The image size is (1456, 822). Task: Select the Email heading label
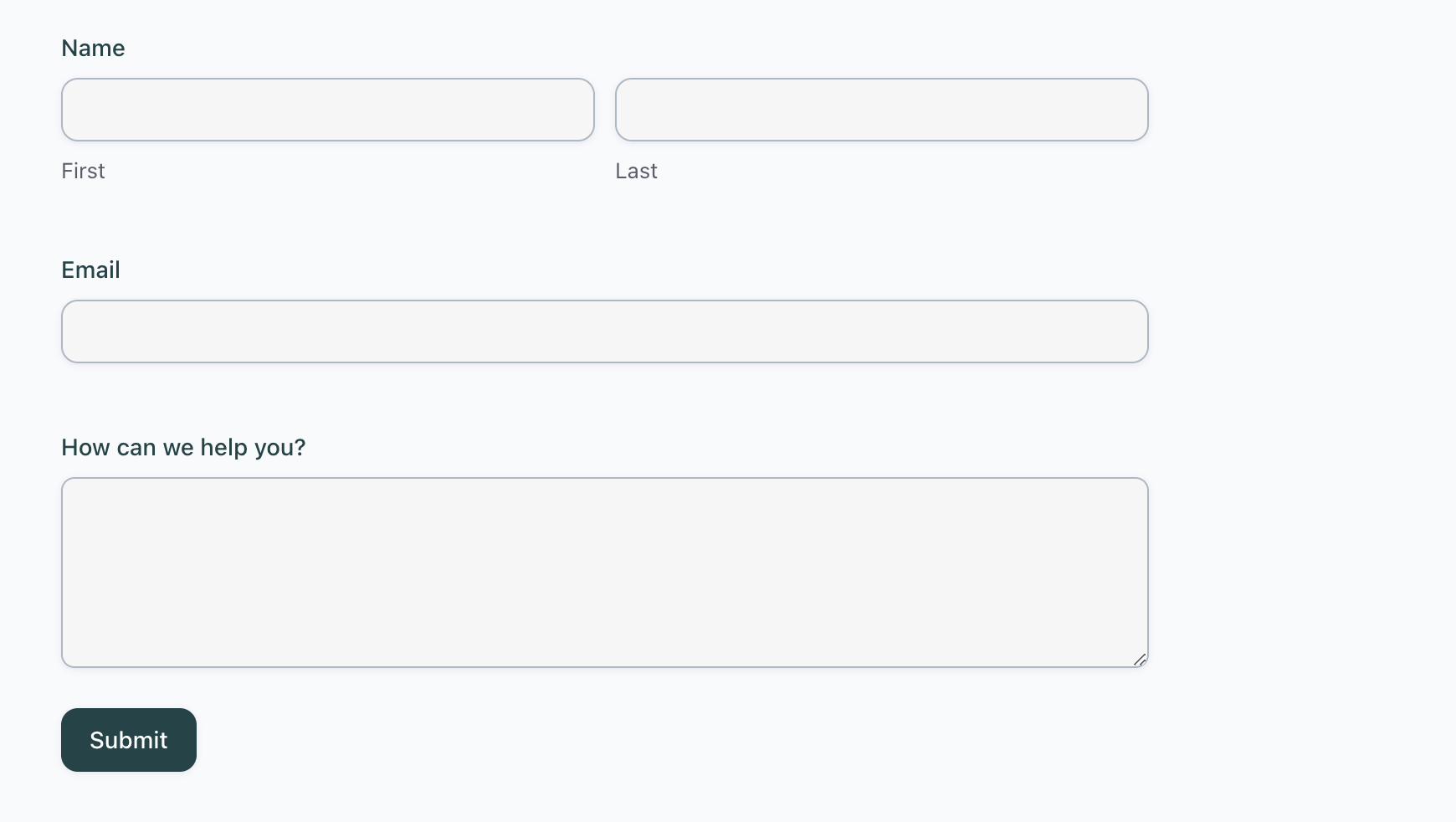point(90,270)
